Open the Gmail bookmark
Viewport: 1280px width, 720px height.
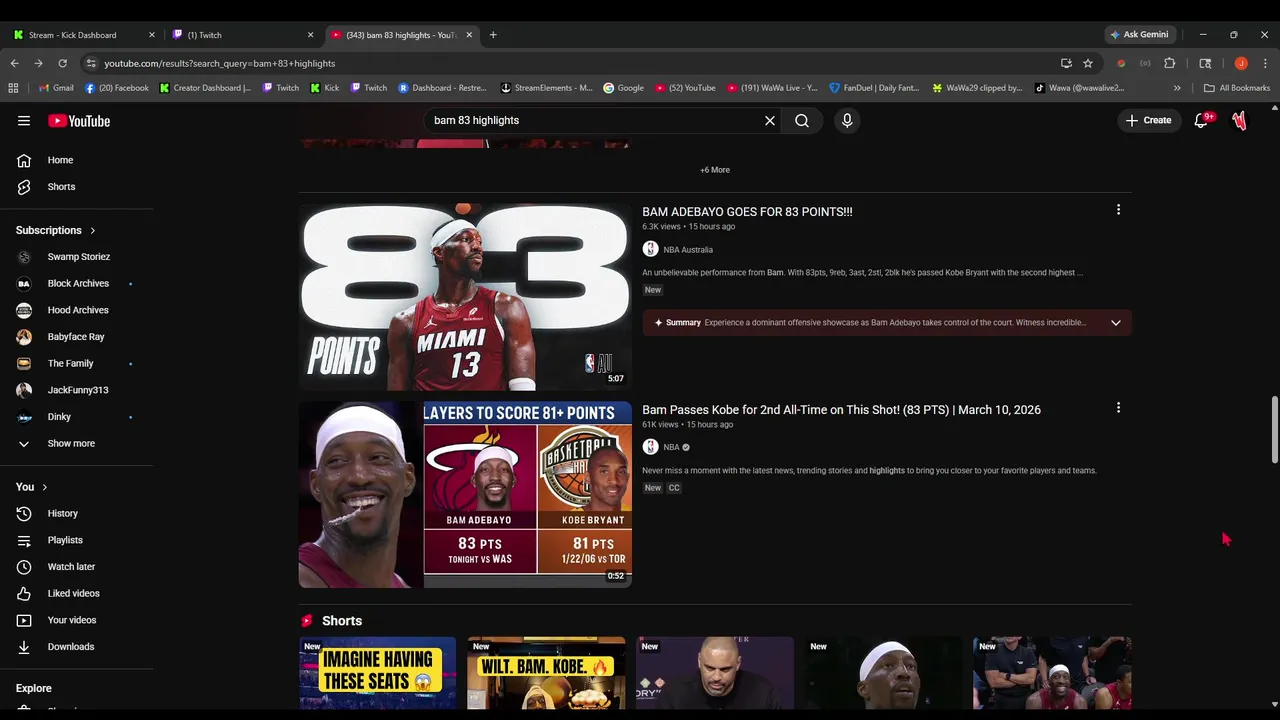click(56, 88)
